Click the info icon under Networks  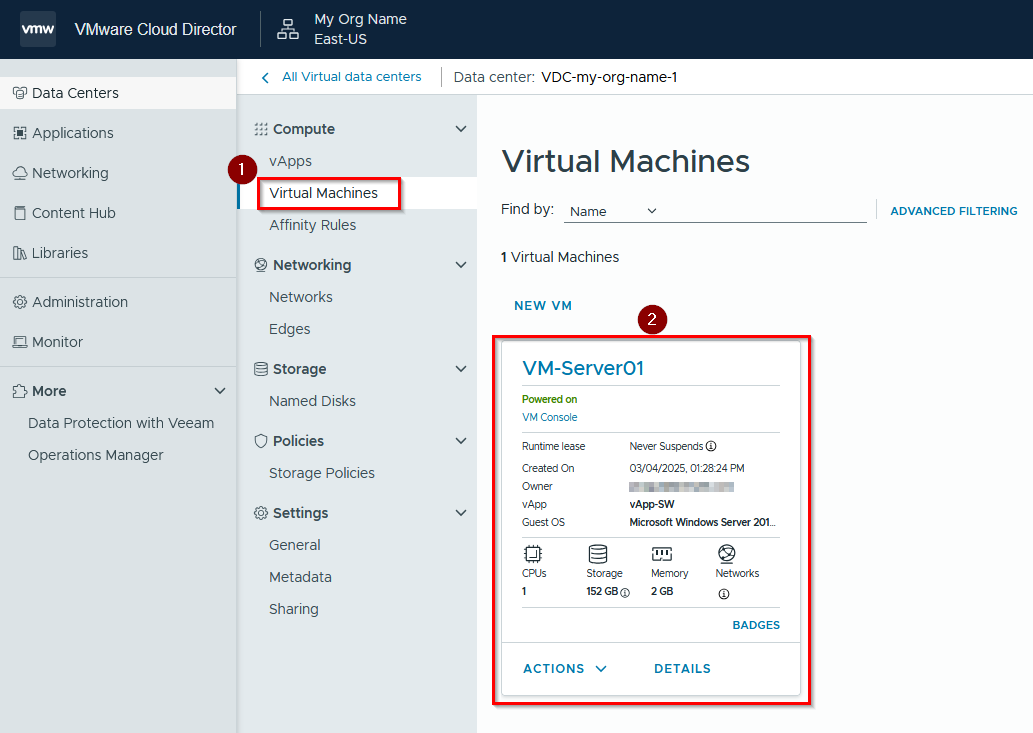724,594
